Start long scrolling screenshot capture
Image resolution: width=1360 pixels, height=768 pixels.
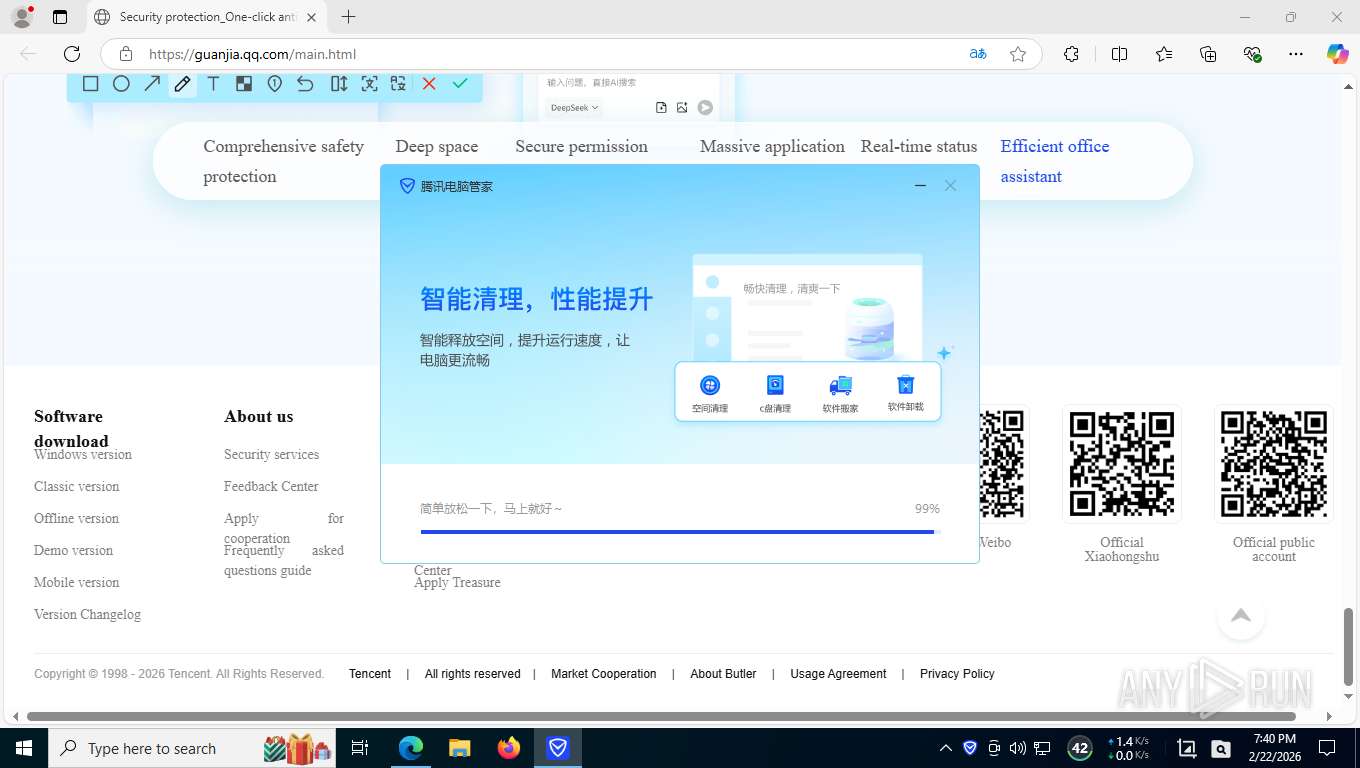[339, 84]
